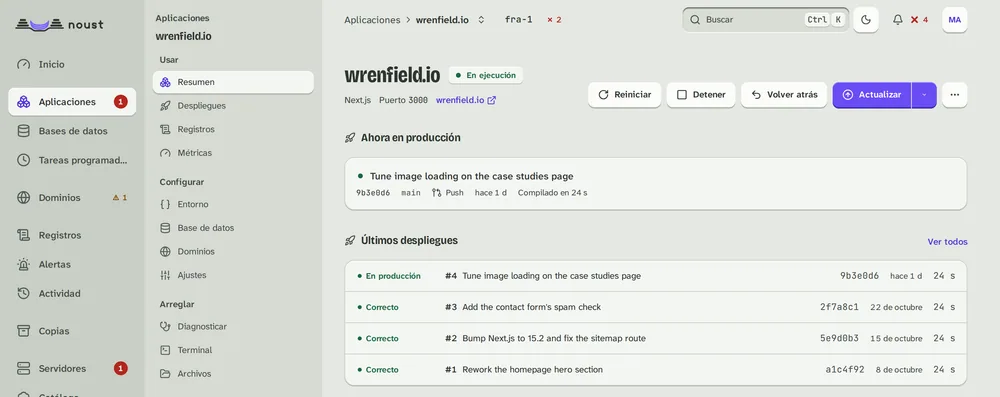Open Dominios in main sidebar
1000x397 pixels.
[x=72, y=198]
